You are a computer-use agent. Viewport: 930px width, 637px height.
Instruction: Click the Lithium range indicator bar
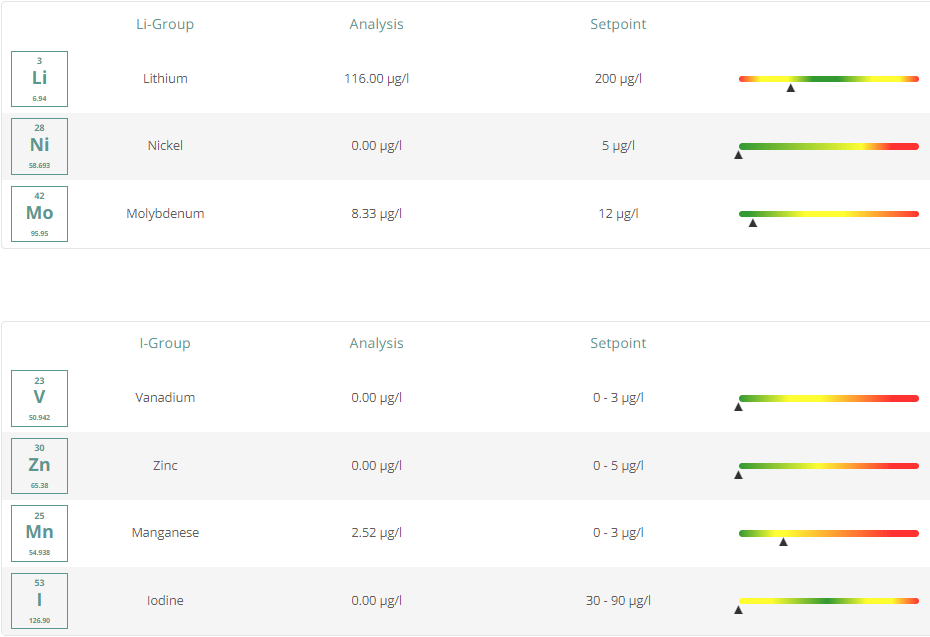point(828,79)
